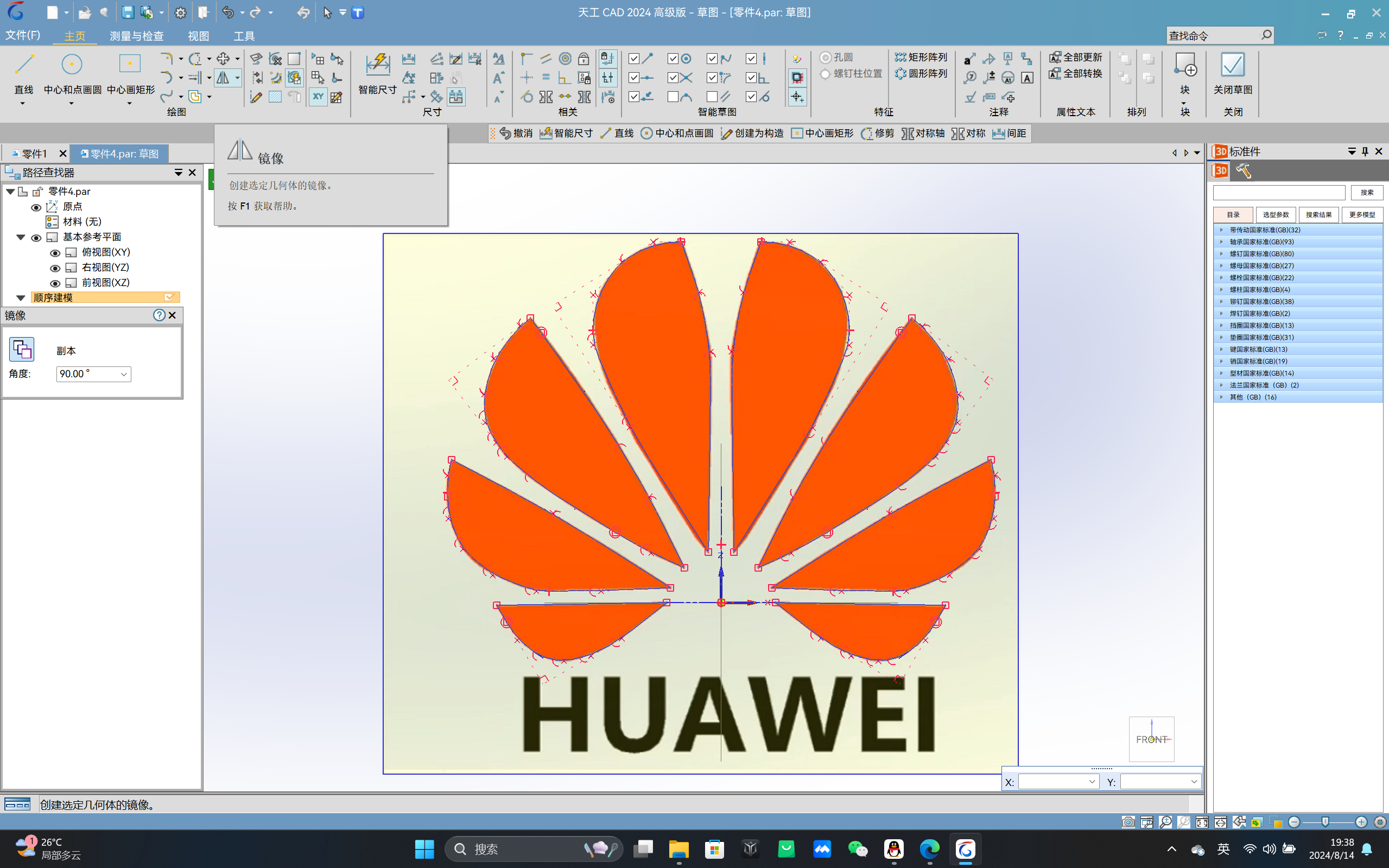
Task: Open the X coordinate dropdown
Action: [1092, 781]
